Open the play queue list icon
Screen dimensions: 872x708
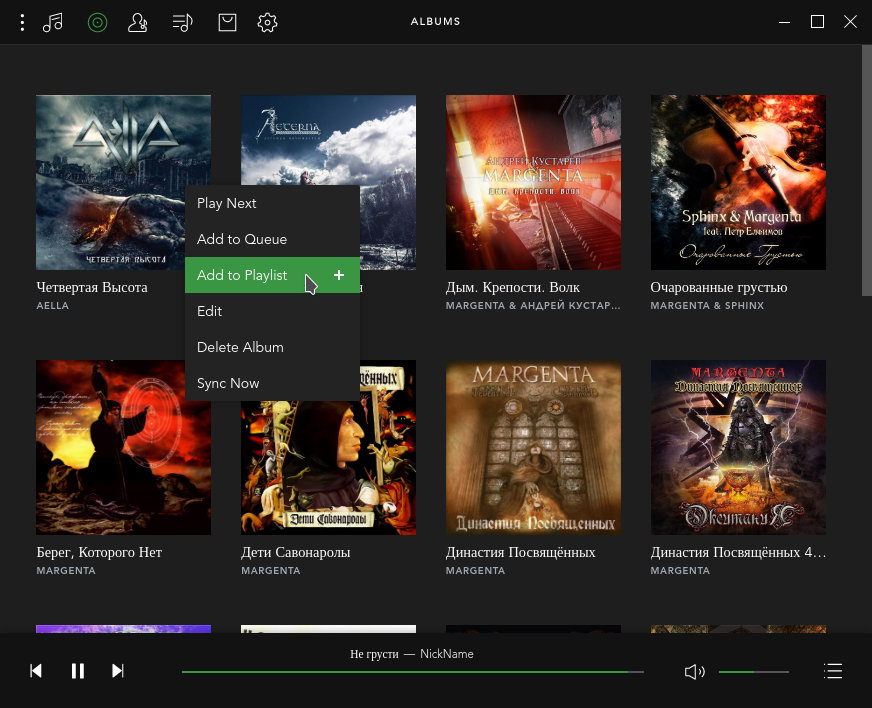pyautogui.click(x=833, y=671)
